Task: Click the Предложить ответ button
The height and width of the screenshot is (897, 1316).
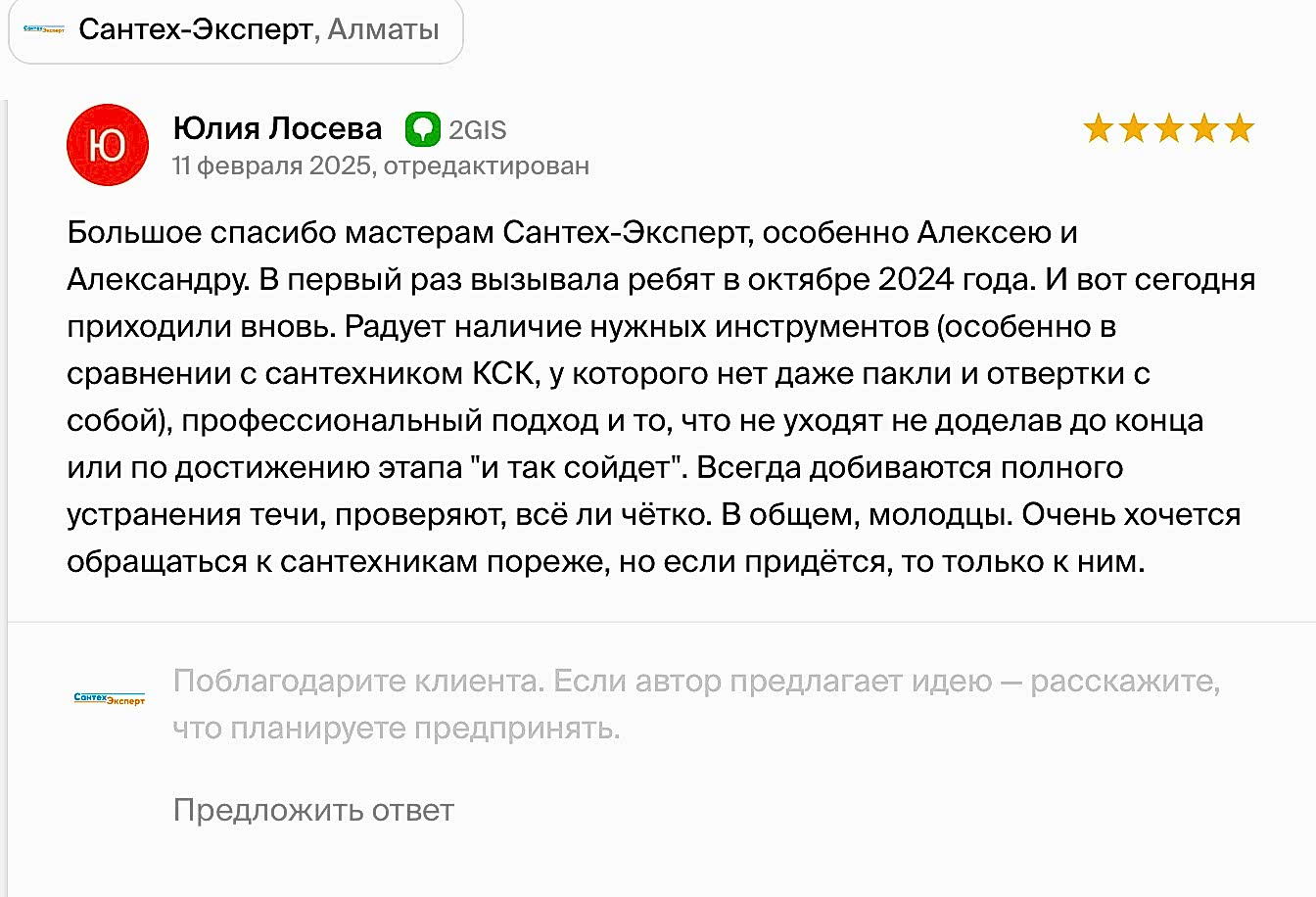Action: point(313,810)
